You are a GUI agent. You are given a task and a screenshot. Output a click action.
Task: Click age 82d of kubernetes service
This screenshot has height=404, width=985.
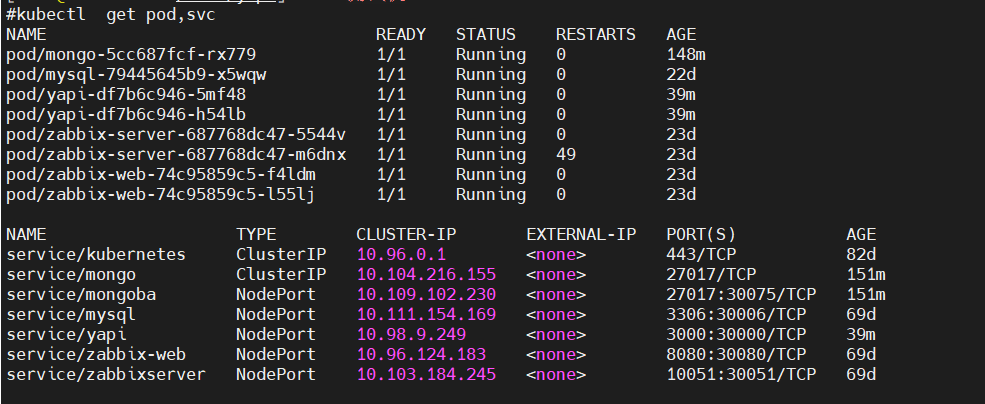coord(861,255)
